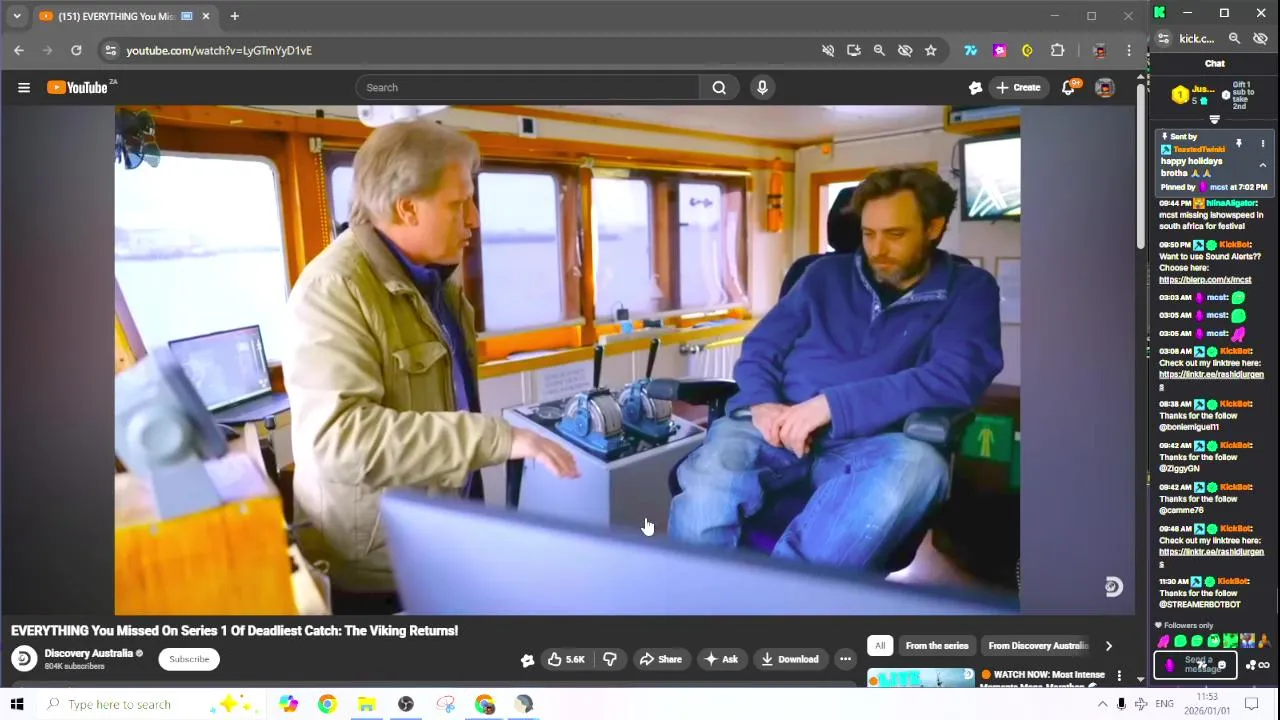Subscribe to Discovery Australia
Image resolution: width=1280 pixels, height=720 pixels.
point(189,659)
